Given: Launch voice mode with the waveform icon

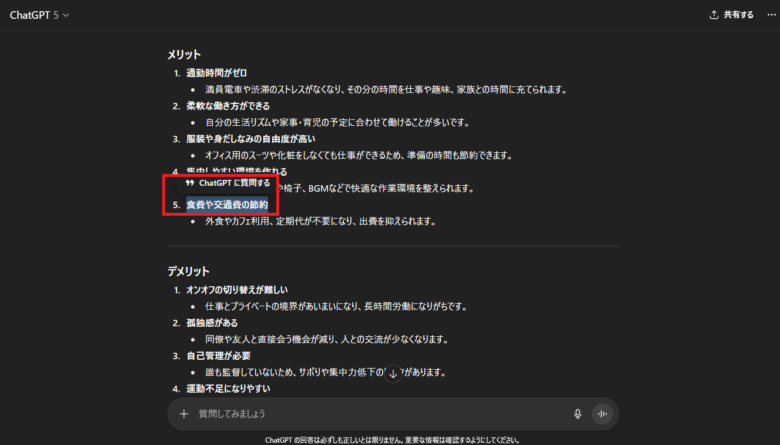Looking at the screenshot, I should [602, 414].
